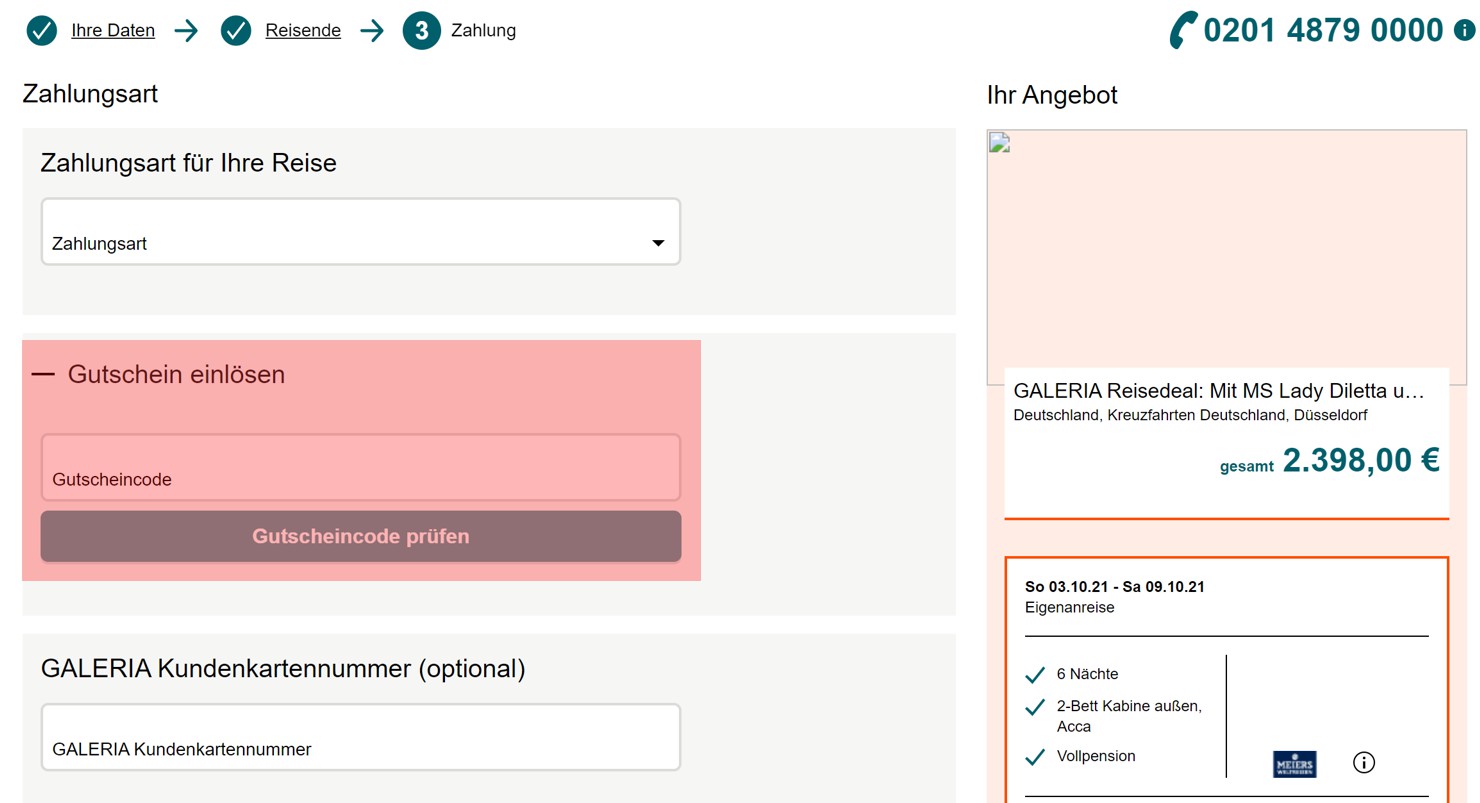Image resolution: width=1480 pixels, height=803 pixels.
Task: Click the phone number 0201 4879 0000
Action: click(x=1324, y=30)
